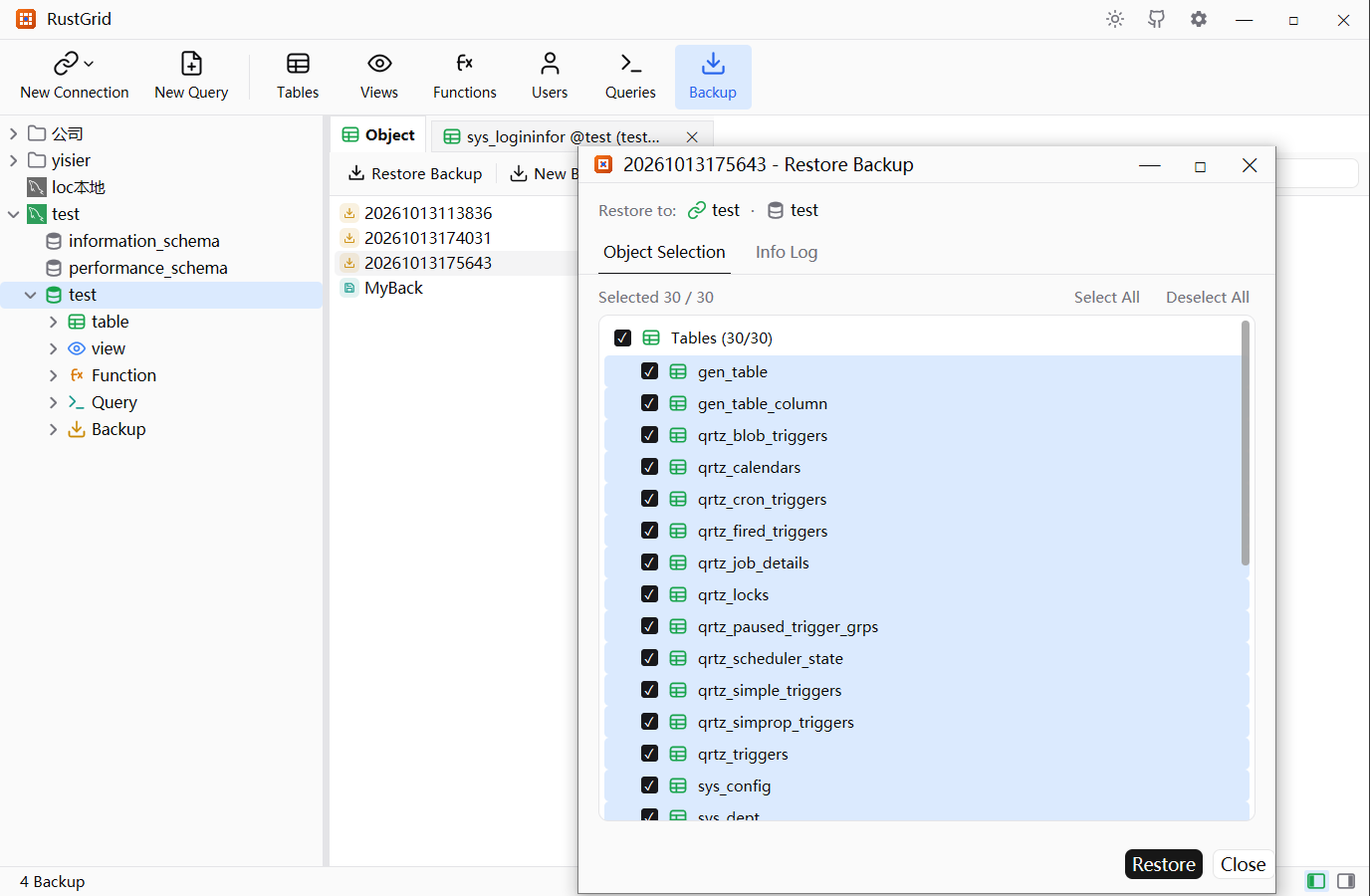The image size is (1370, 896).
Task: Open backup file 20261013113836
Action: pos(428,213)
